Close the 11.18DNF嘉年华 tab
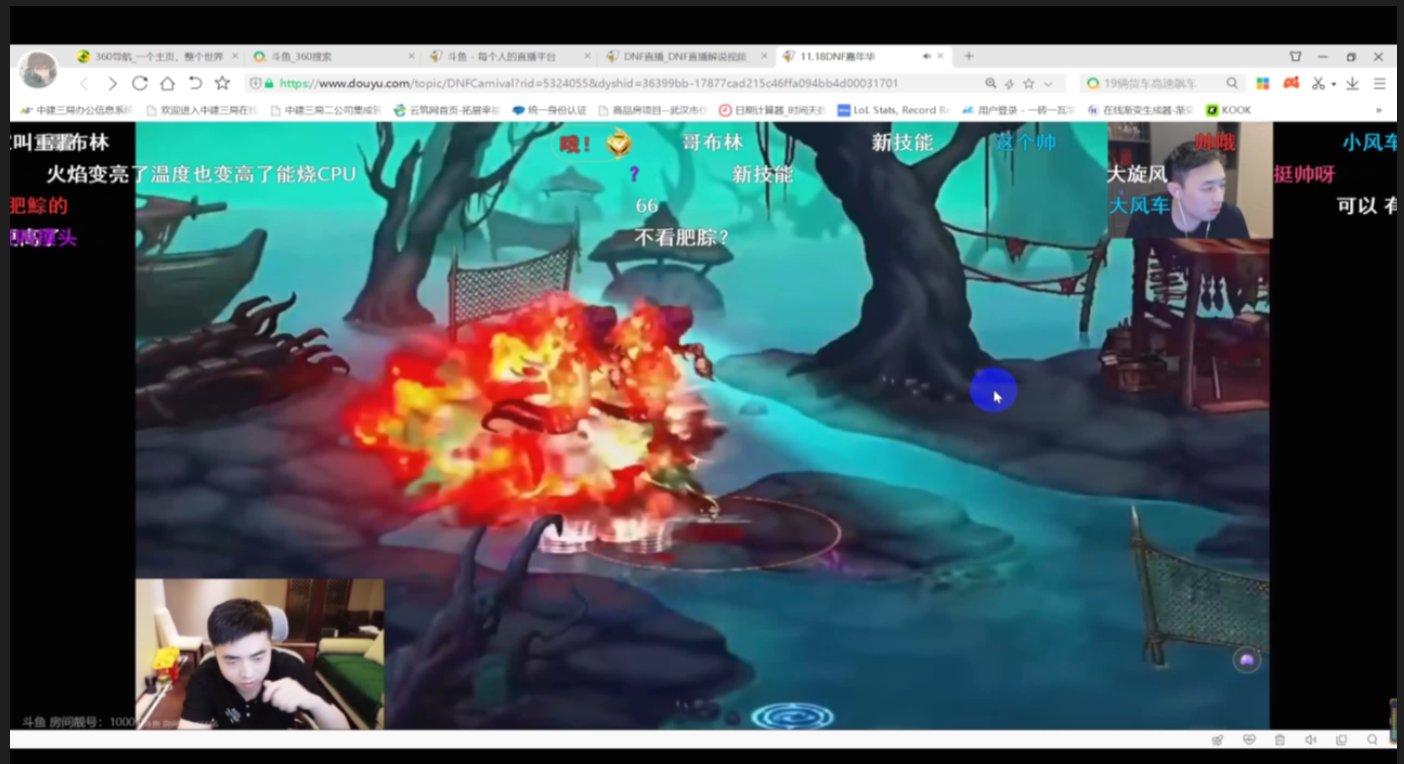The width and height of the screenshot is (1404, 764). [941, 57]
